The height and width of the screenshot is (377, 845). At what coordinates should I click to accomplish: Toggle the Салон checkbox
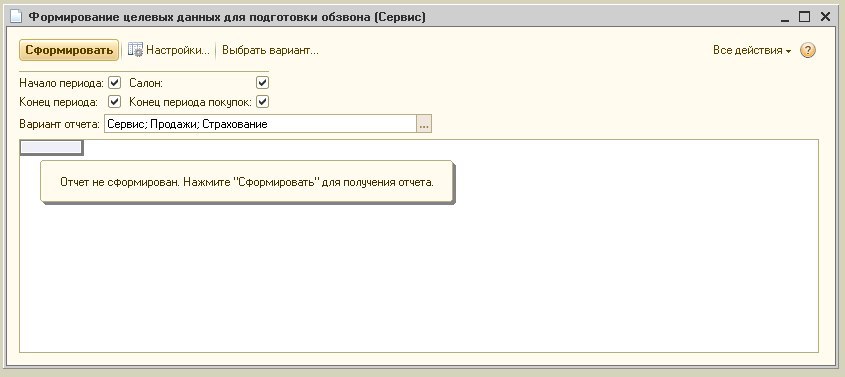pos(262,83)
